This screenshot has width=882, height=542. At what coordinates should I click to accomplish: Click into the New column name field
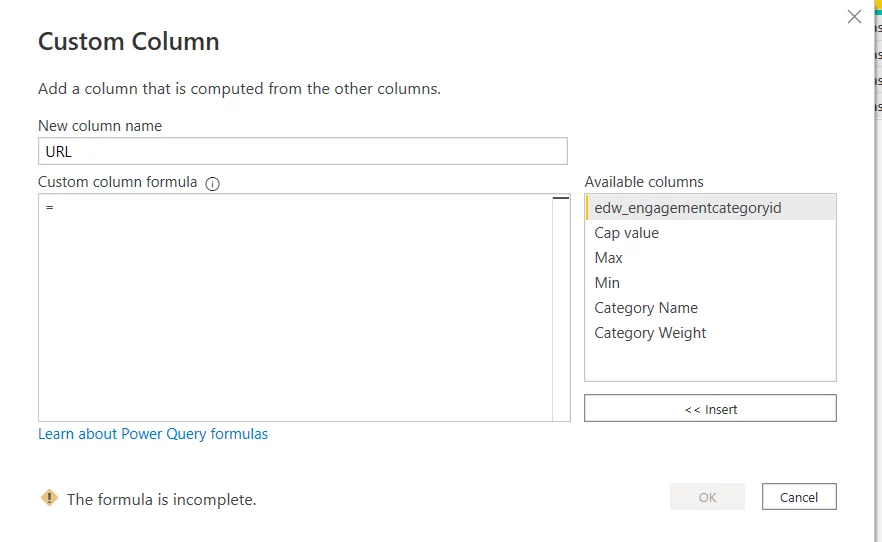[303, 151]
